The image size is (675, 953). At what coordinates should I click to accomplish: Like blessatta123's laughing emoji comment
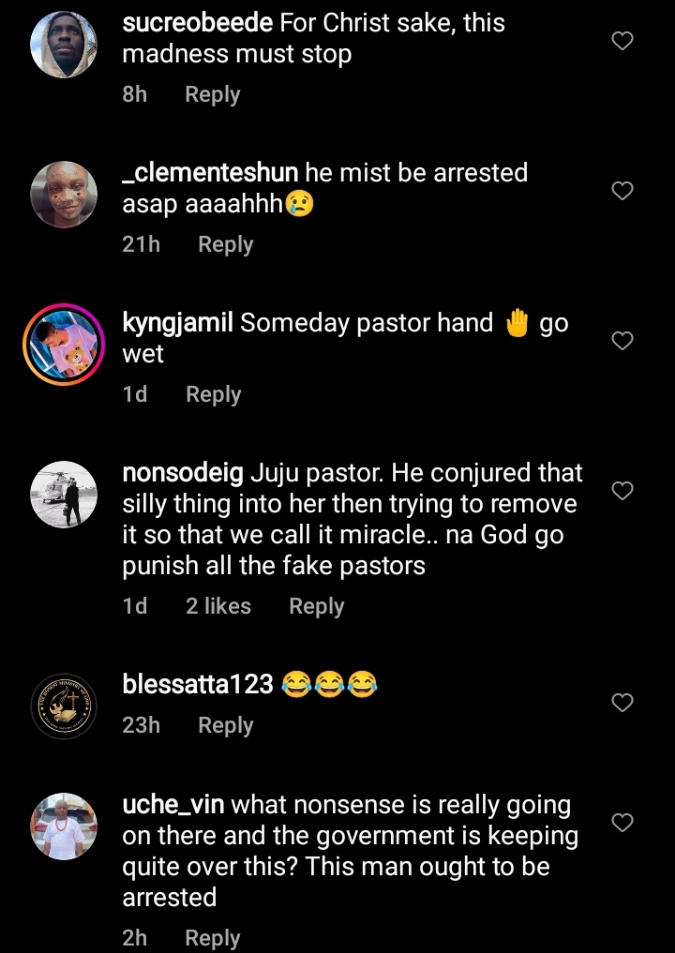pyautogui.click(x=622, y=702)
